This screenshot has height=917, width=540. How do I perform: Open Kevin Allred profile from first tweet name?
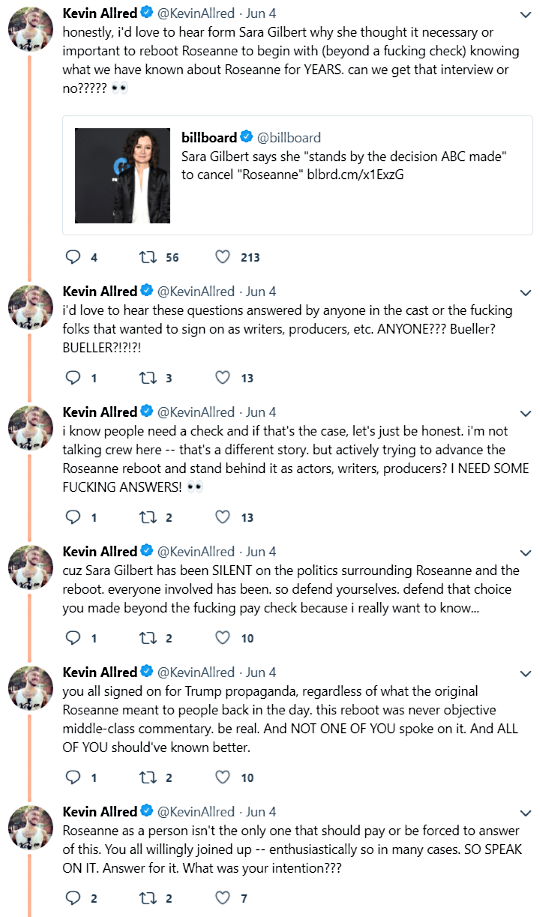[99, 13]
